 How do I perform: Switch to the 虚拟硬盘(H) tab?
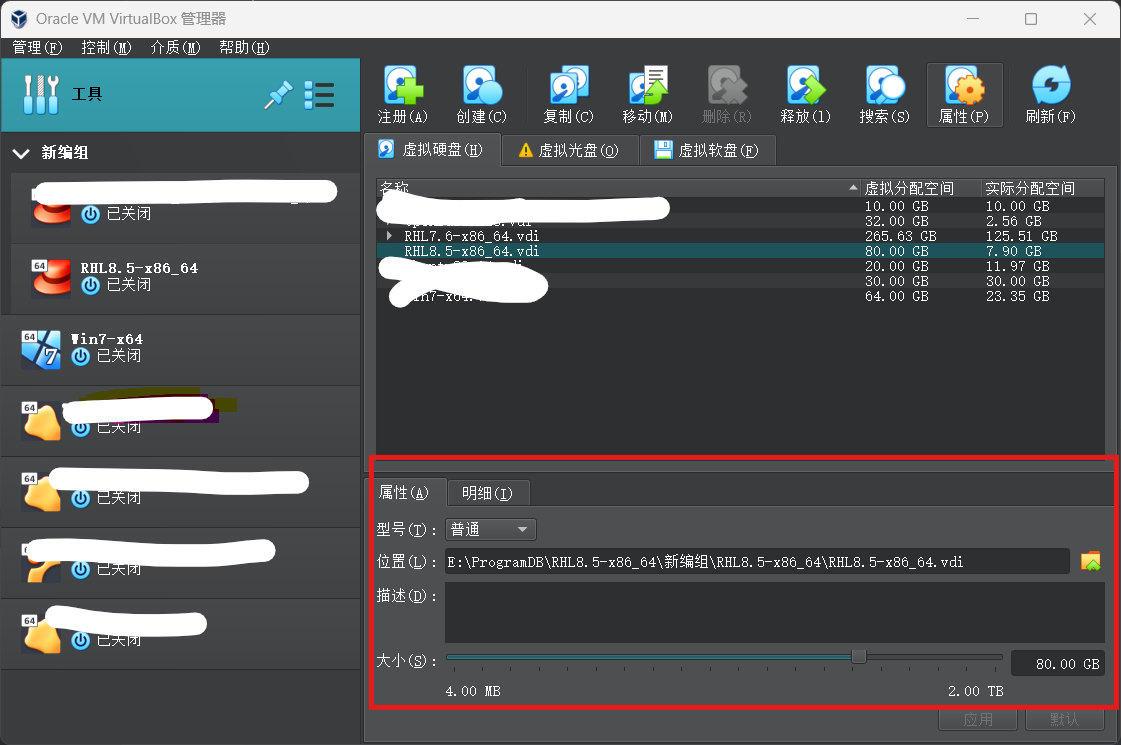click(x=431, y=149)
